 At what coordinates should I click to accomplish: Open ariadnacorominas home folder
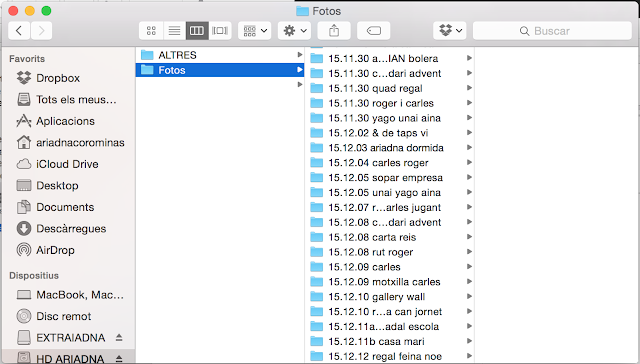click(70, 142)
